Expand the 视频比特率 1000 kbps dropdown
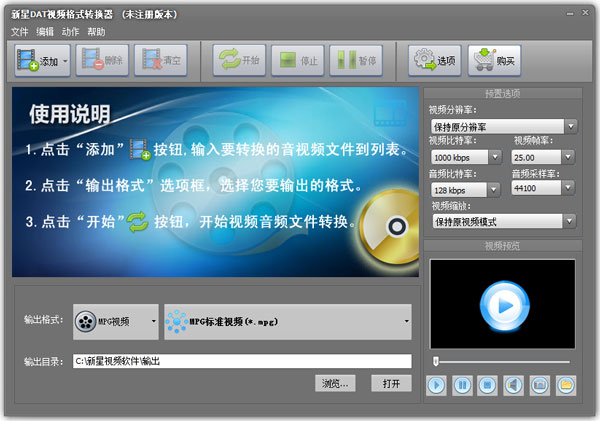Screen dimensions: 600x421 point(495,157)
